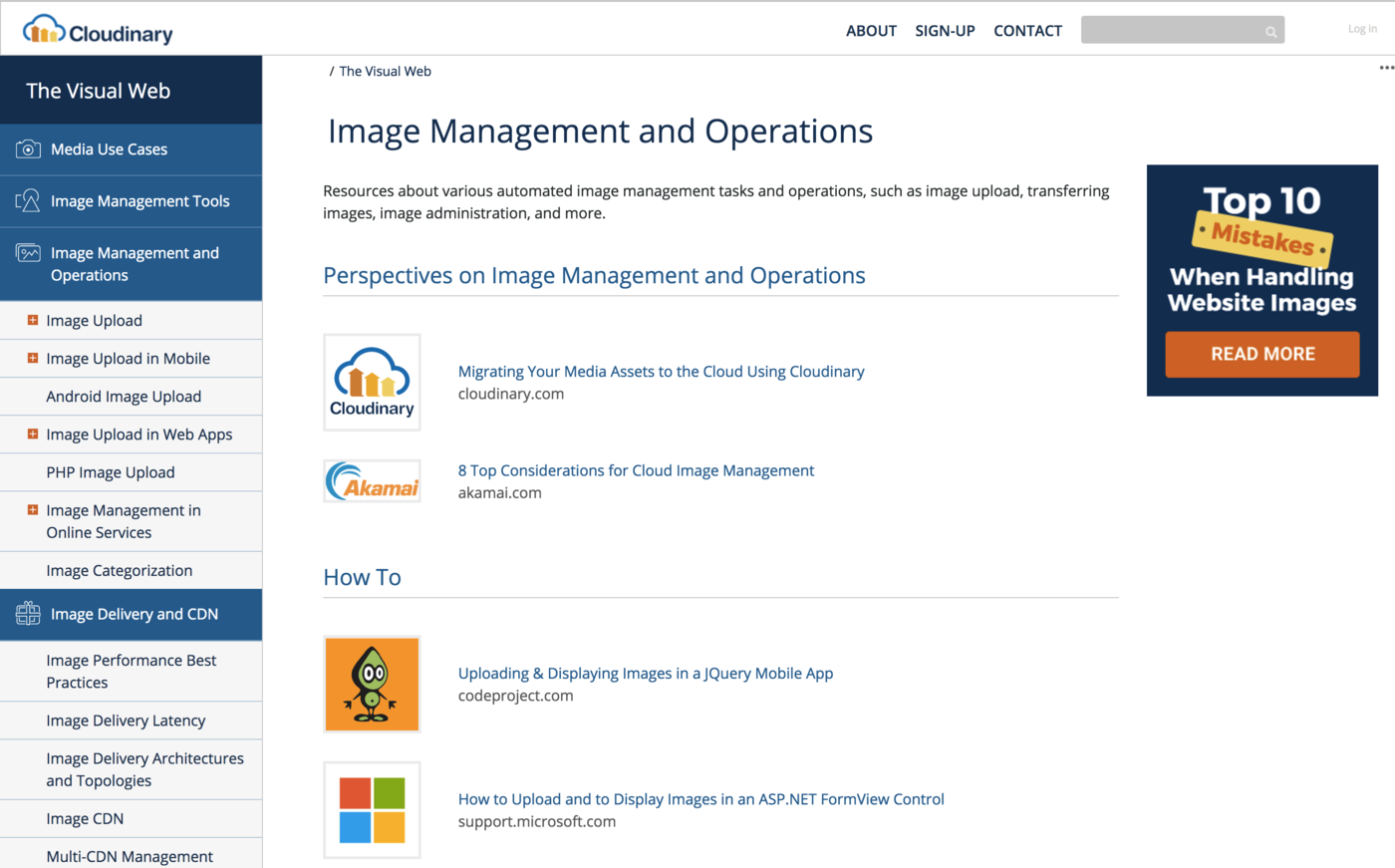Open Uploading & Displaying Images in JQuery link
This screenshot has width=1395, height=868.
(646, 674)
